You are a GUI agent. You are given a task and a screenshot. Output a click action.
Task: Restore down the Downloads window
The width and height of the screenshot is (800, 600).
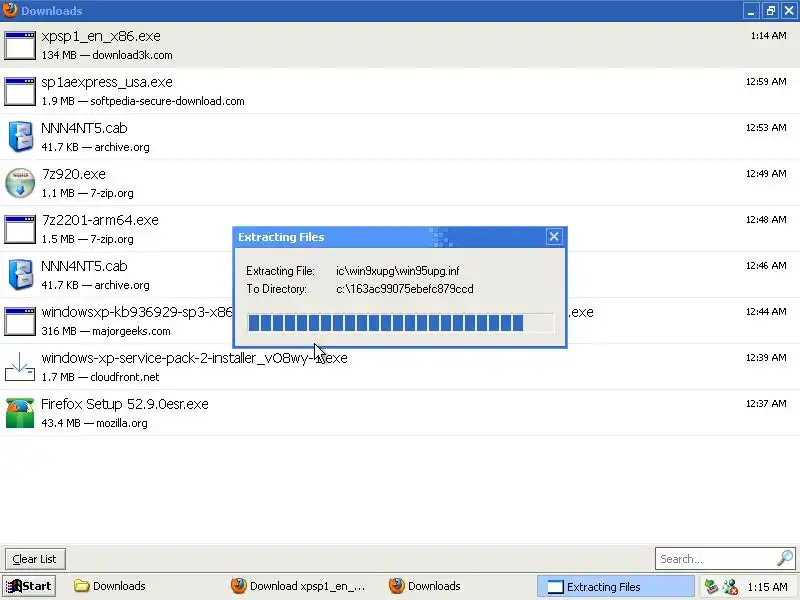770,10
